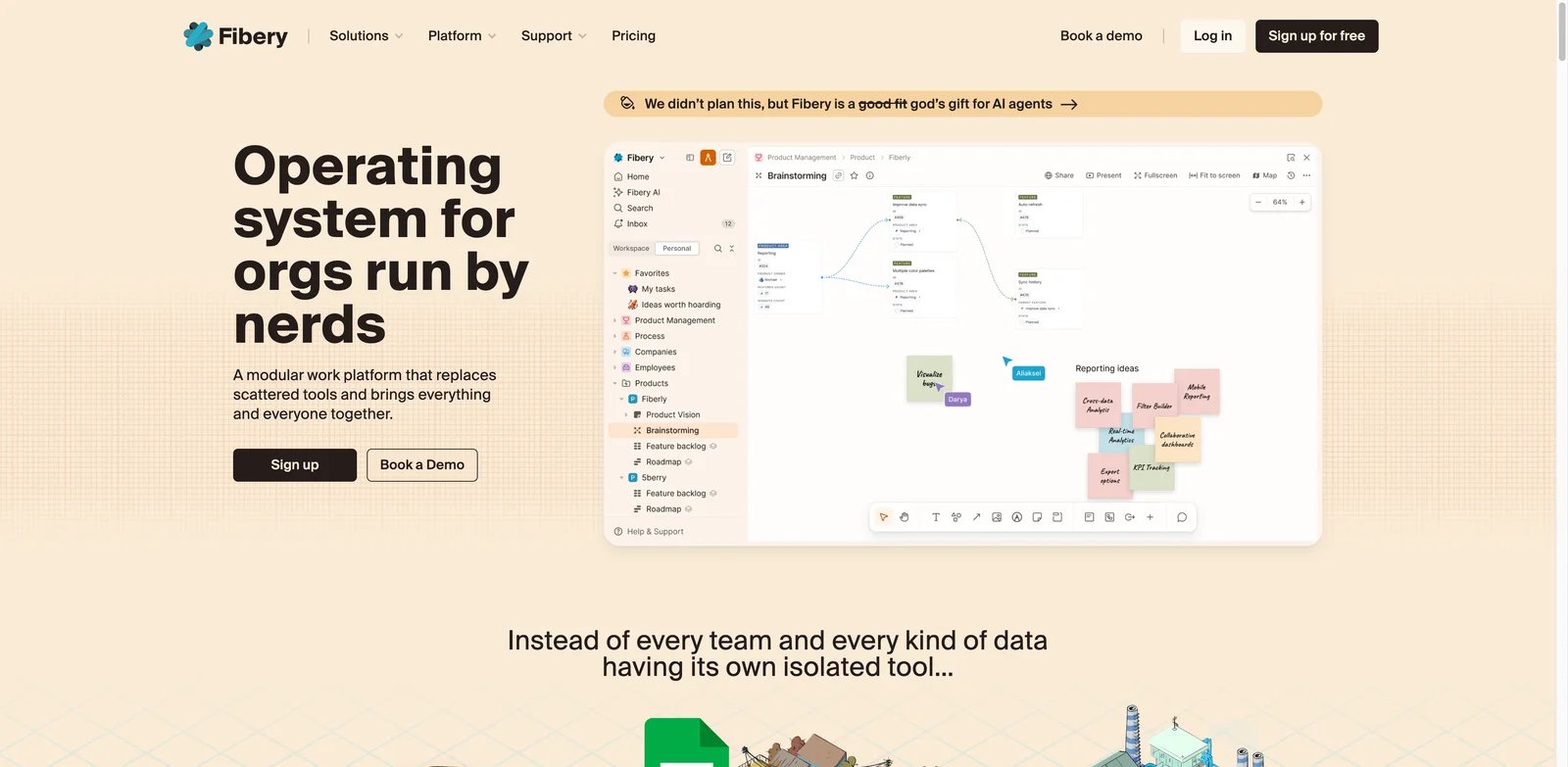The width and height of the screenshot is (1568, 767).
Task: Open Inbox with 12 notifications
Action: 673,224
